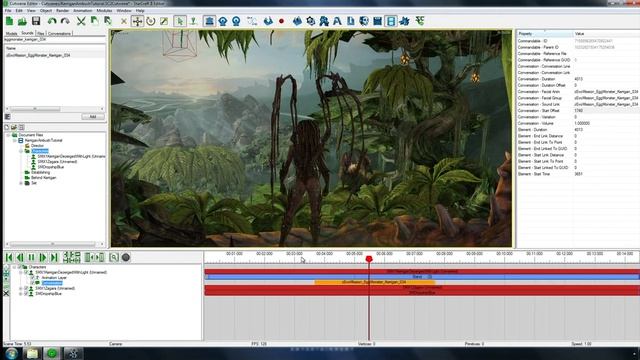
Task: Click the globe icon in the toolbar
Action: click(364, 21)
